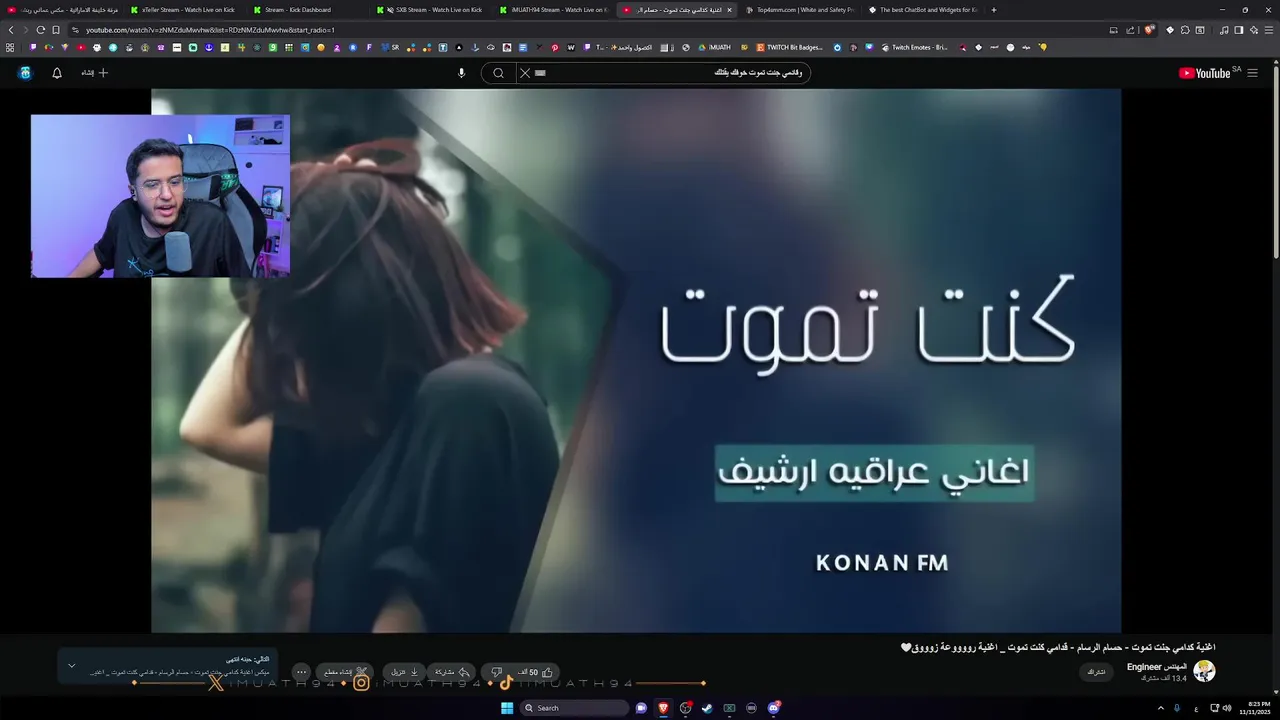Click the Clip scissors button

346,672
